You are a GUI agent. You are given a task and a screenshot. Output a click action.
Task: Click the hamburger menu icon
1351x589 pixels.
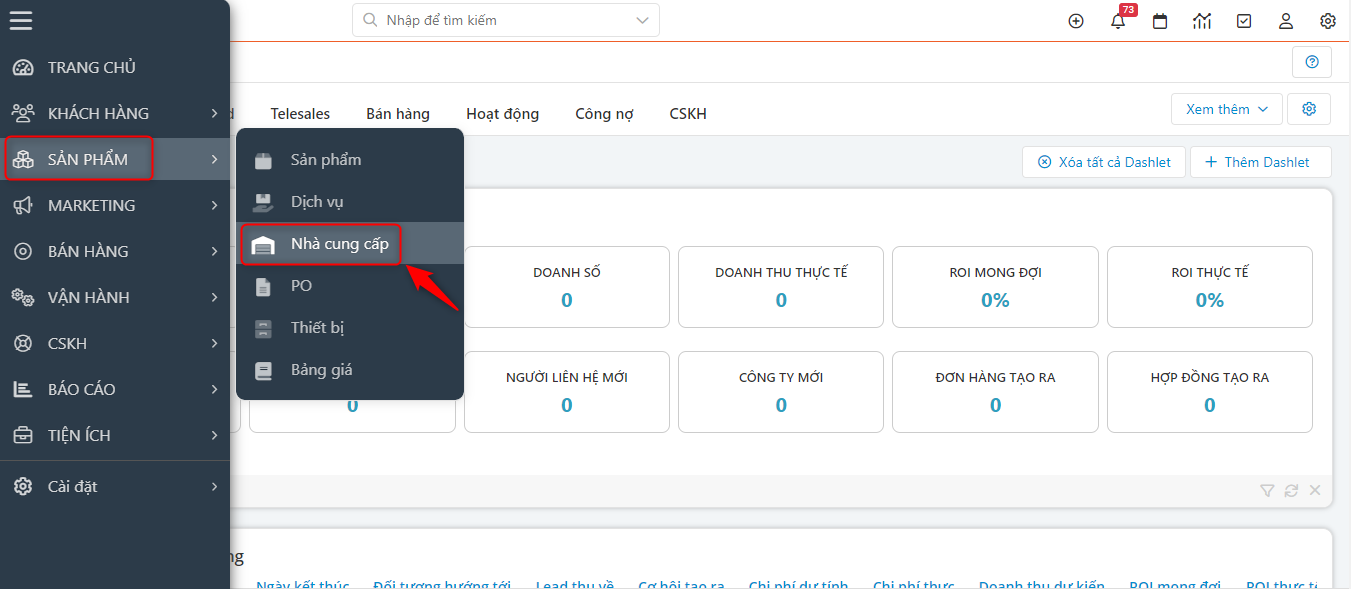pyautogui.click(x=21, y=21)
